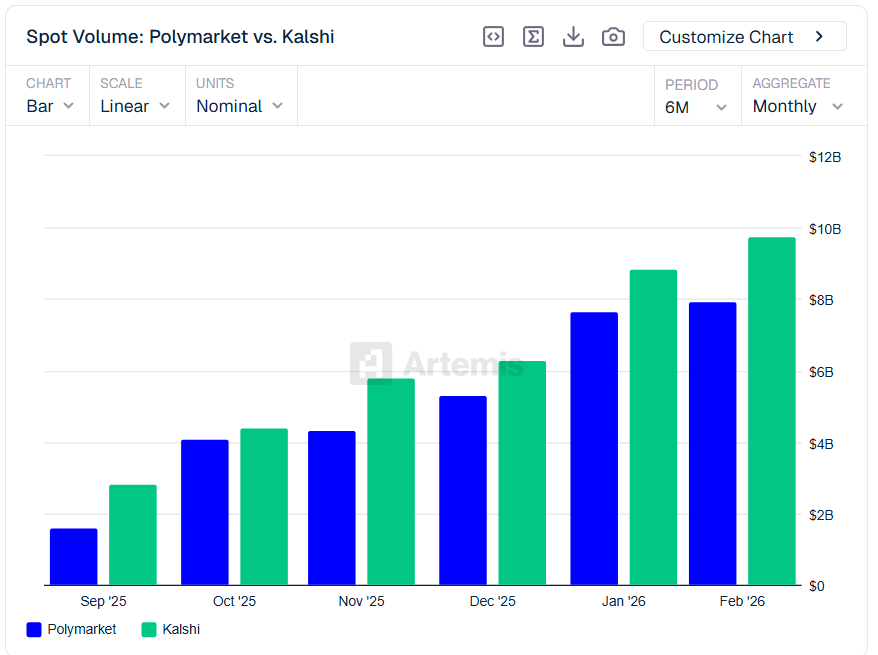
Task: Click the blue Polymarket legend swatch
Action: click(35, 629)
